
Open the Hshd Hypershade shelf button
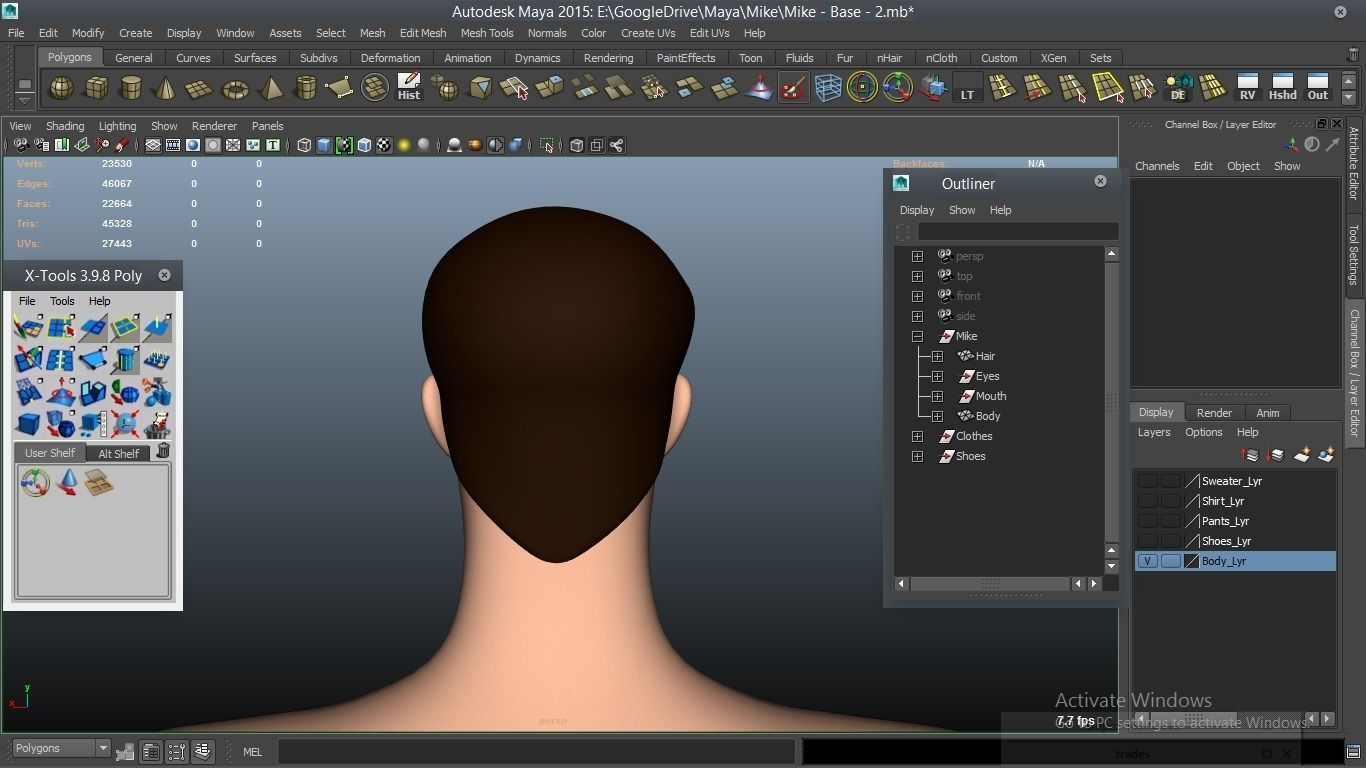click(x=1282, y=88)
